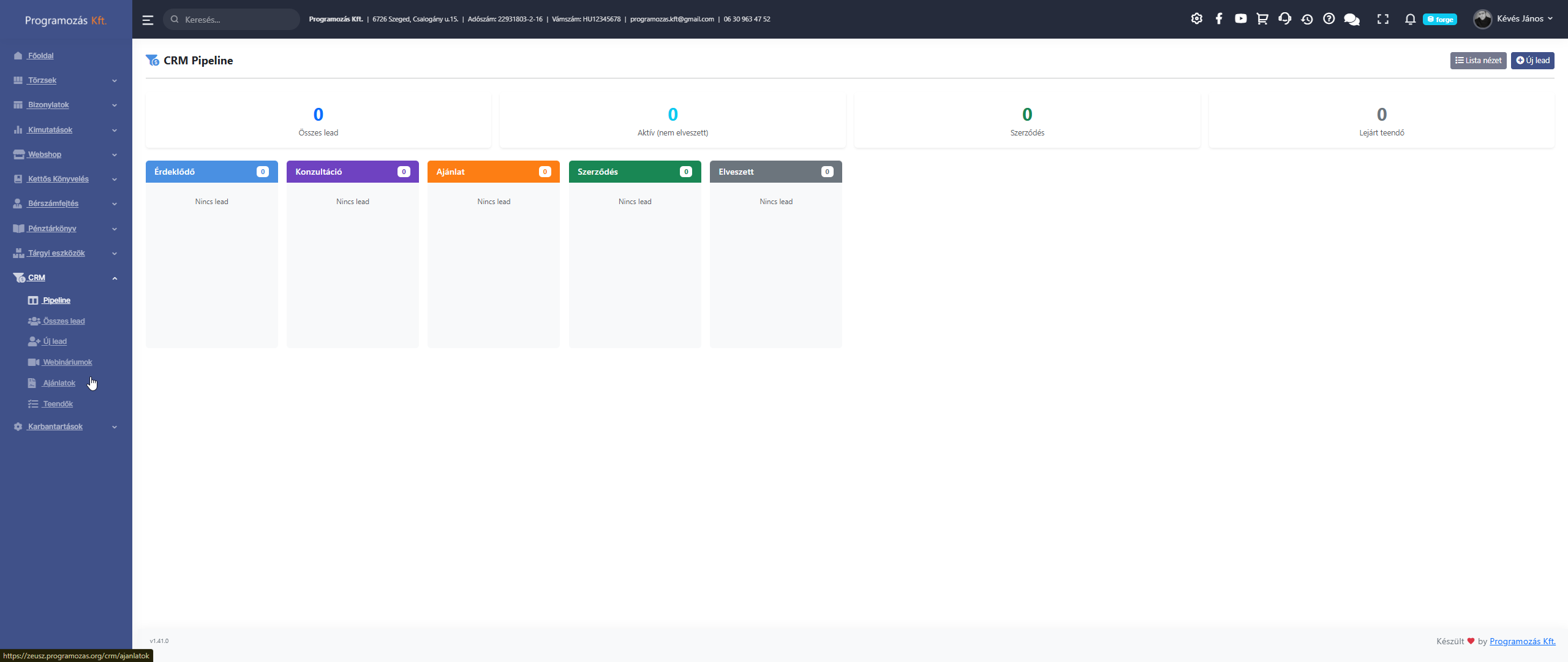Click the Webináriumok camera icon
The width and height of the screenshot is (1568, 662).
(34, 362)
